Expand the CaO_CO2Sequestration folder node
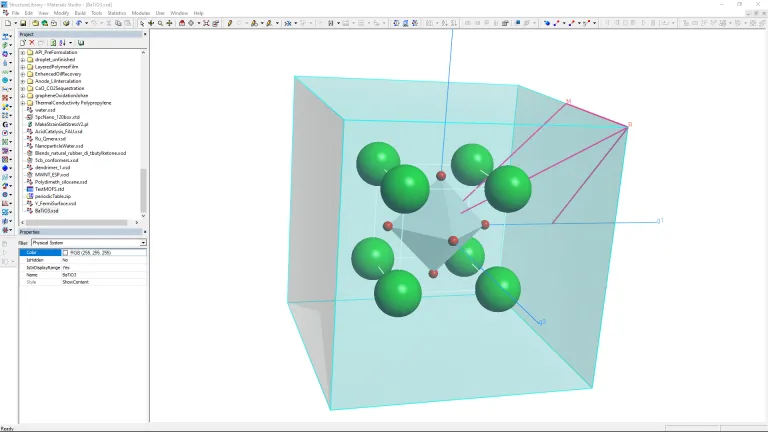The image size is (768, 432). pyautogui.click(x=23, y=88)
